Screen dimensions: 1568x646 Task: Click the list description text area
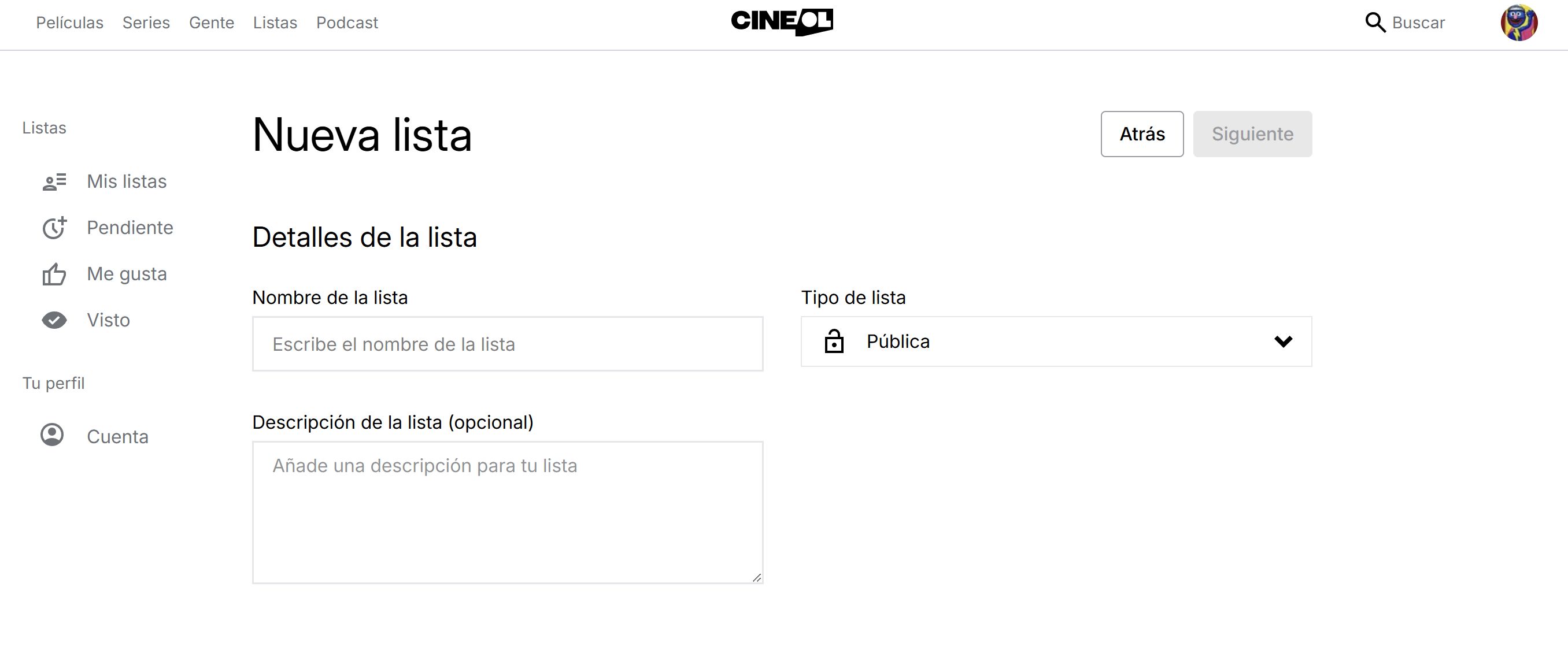tap(508, 512)
